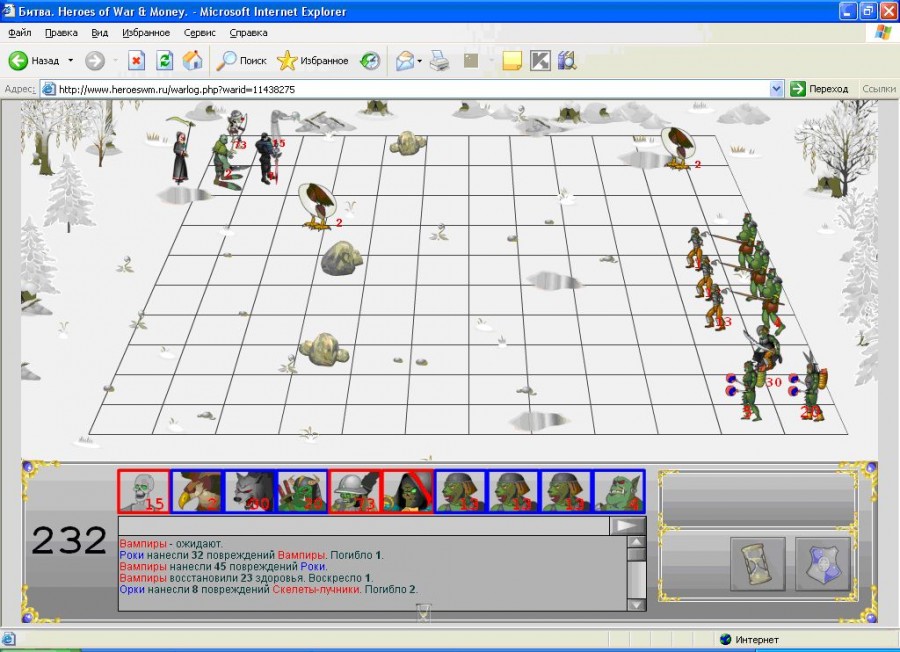Screen dimensions: 900x652
Task: Click the page icon beside the address URL
Action: click(x=49, y=89)
